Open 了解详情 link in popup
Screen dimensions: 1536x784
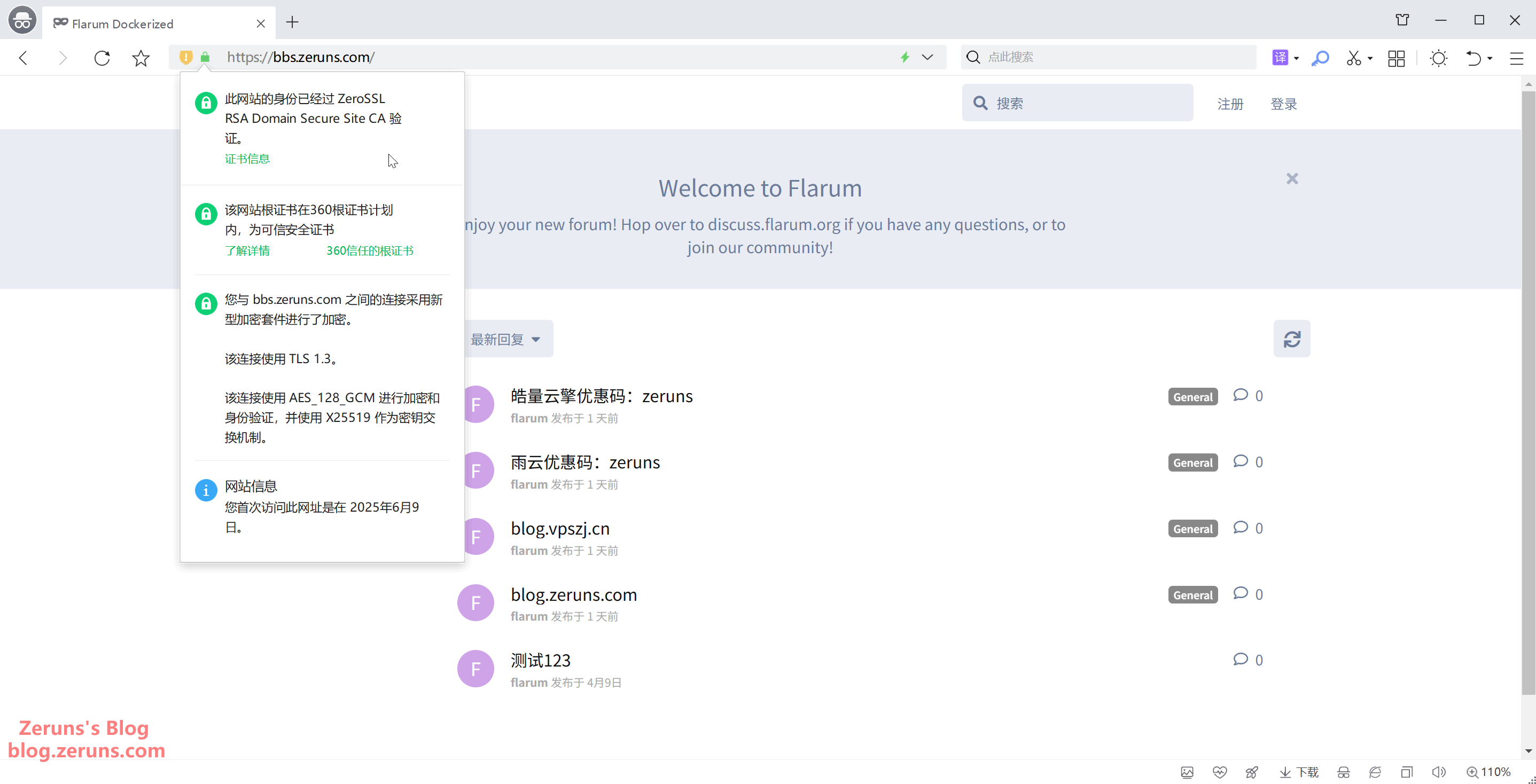247,251
